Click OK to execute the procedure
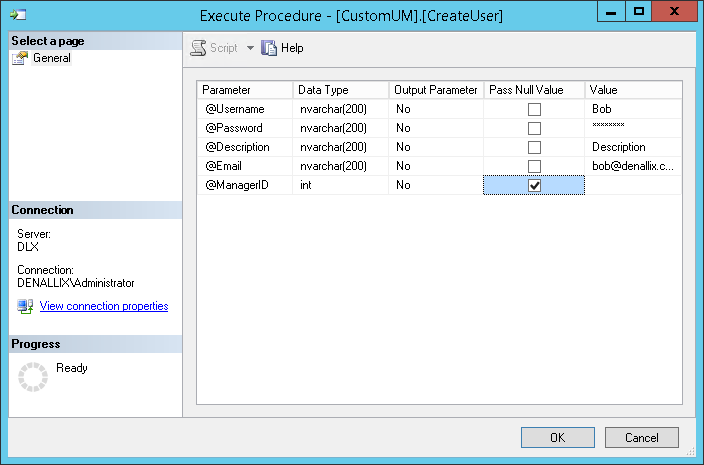 557,438
